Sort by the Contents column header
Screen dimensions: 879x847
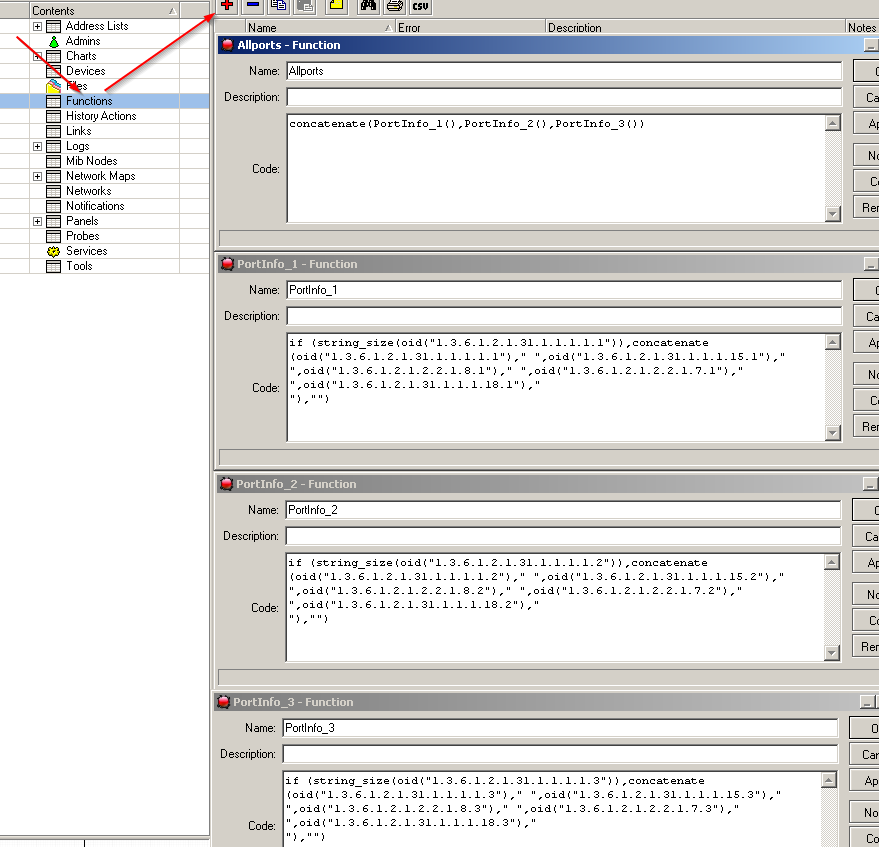pos(104,11)
